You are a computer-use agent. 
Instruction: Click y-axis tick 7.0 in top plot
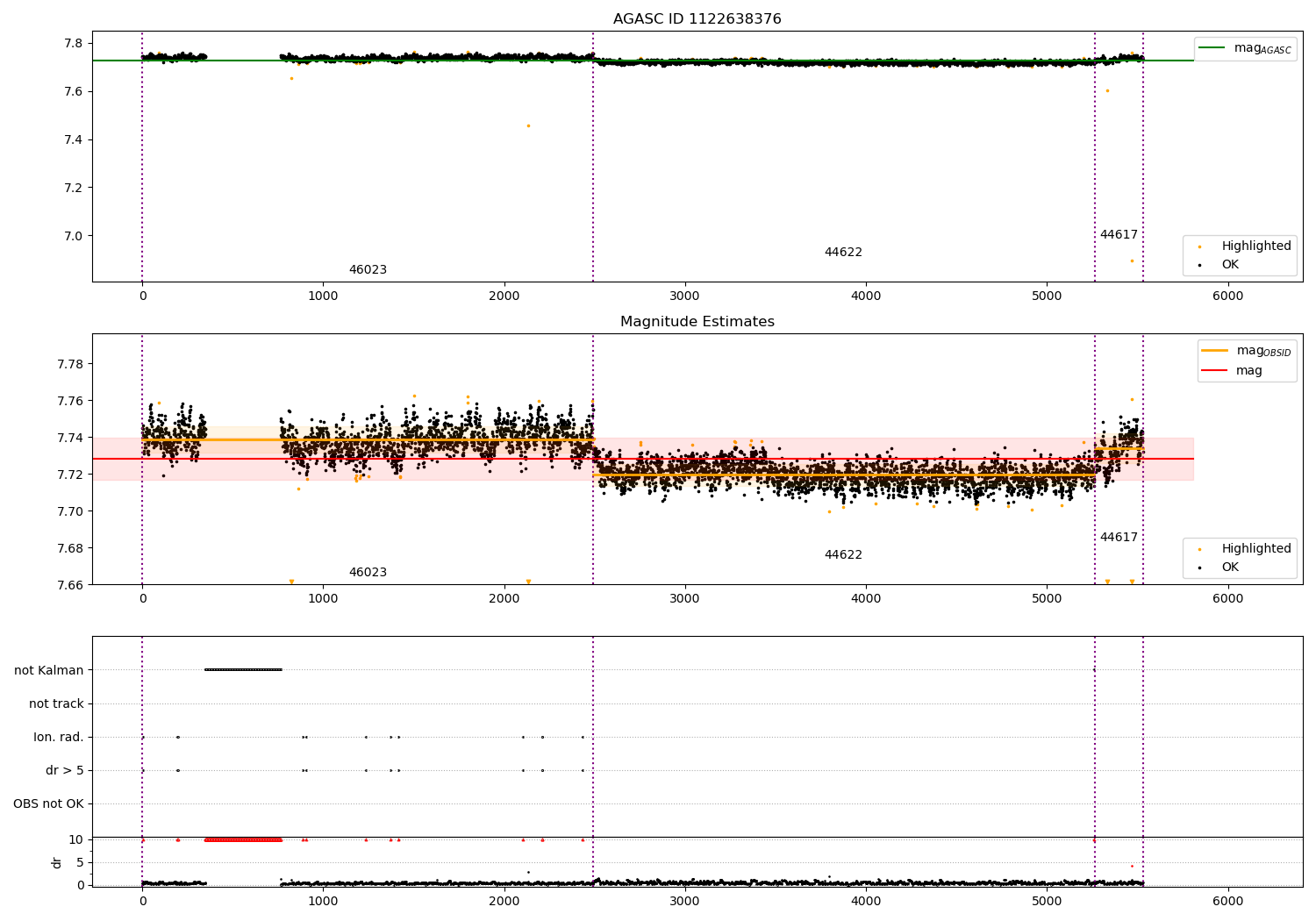coord(74,236)
